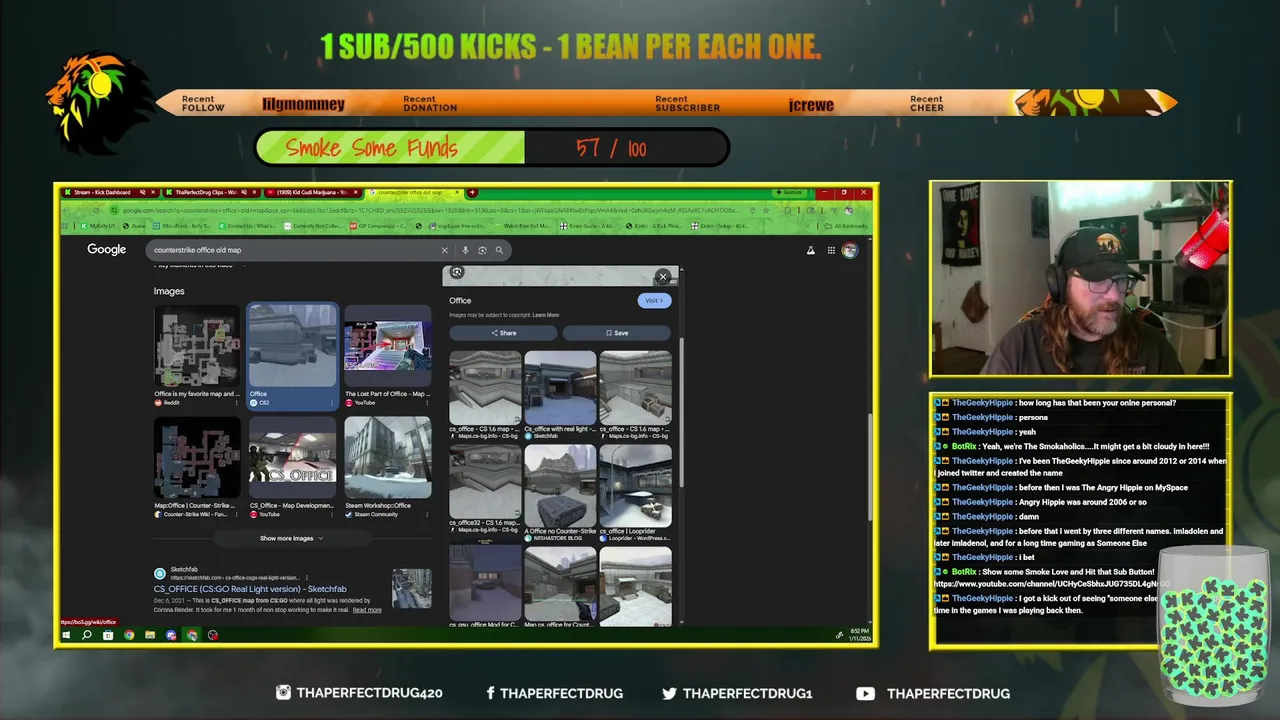Click the Visit button for Office image
The image size is (1280, 720).
[x=654, y=300]
